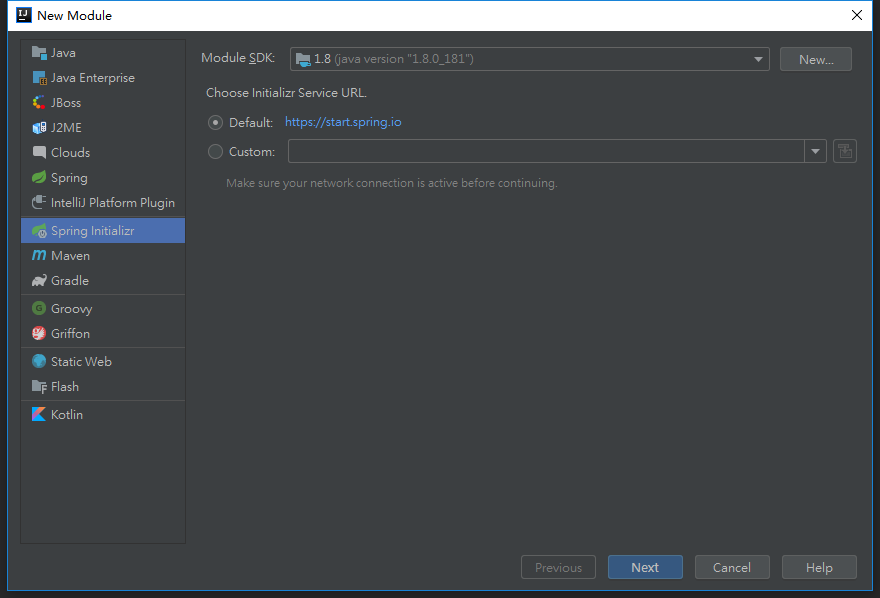Choose Java in module type list

pyautogui.click(x=103, y=53)
